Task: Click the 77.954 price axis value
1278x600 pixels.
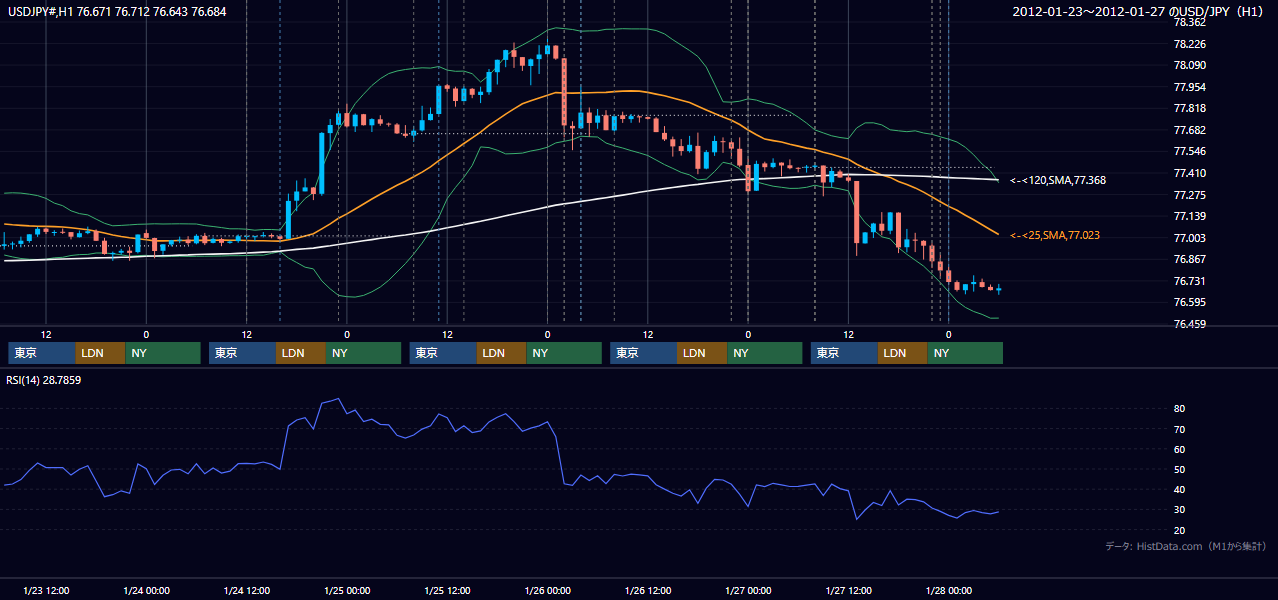Action: coord(1189,87)
